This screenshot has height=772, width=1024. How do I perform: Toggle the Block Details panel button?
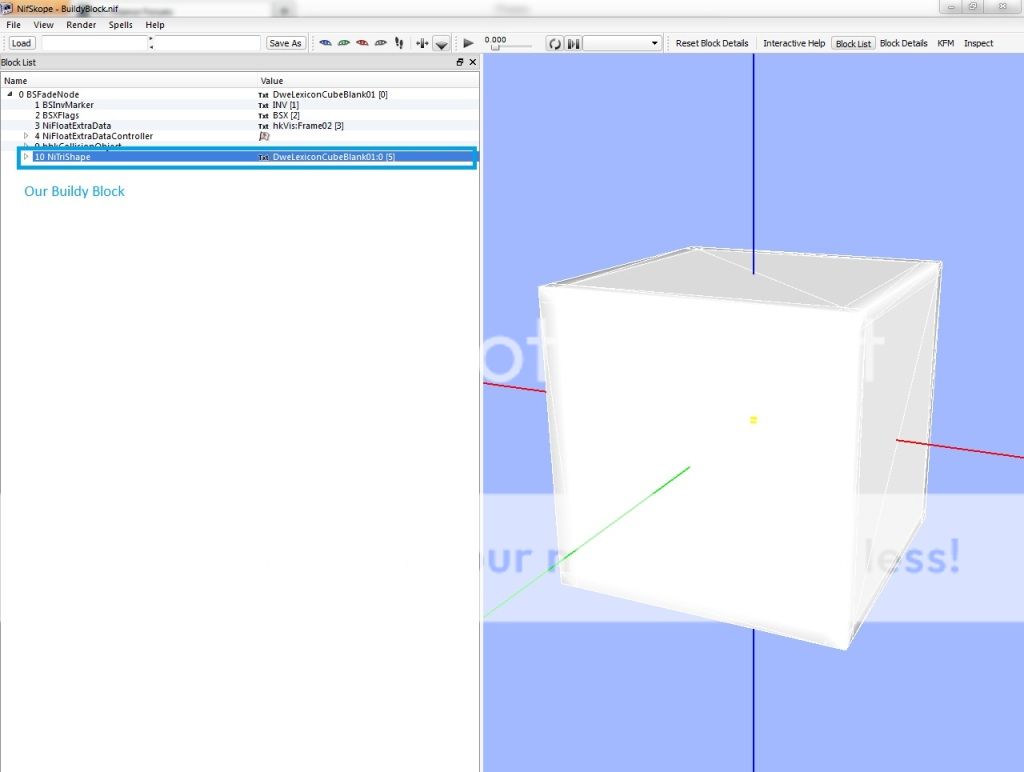[x=903, y=43]
